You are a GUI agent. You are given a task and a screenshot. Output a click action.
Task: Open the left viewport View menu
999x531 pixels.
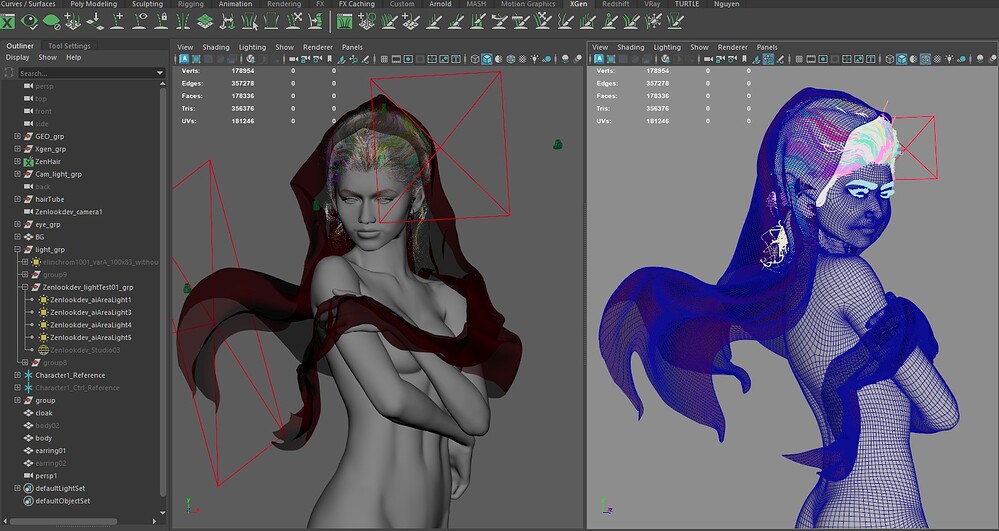[x=185, y=47]
